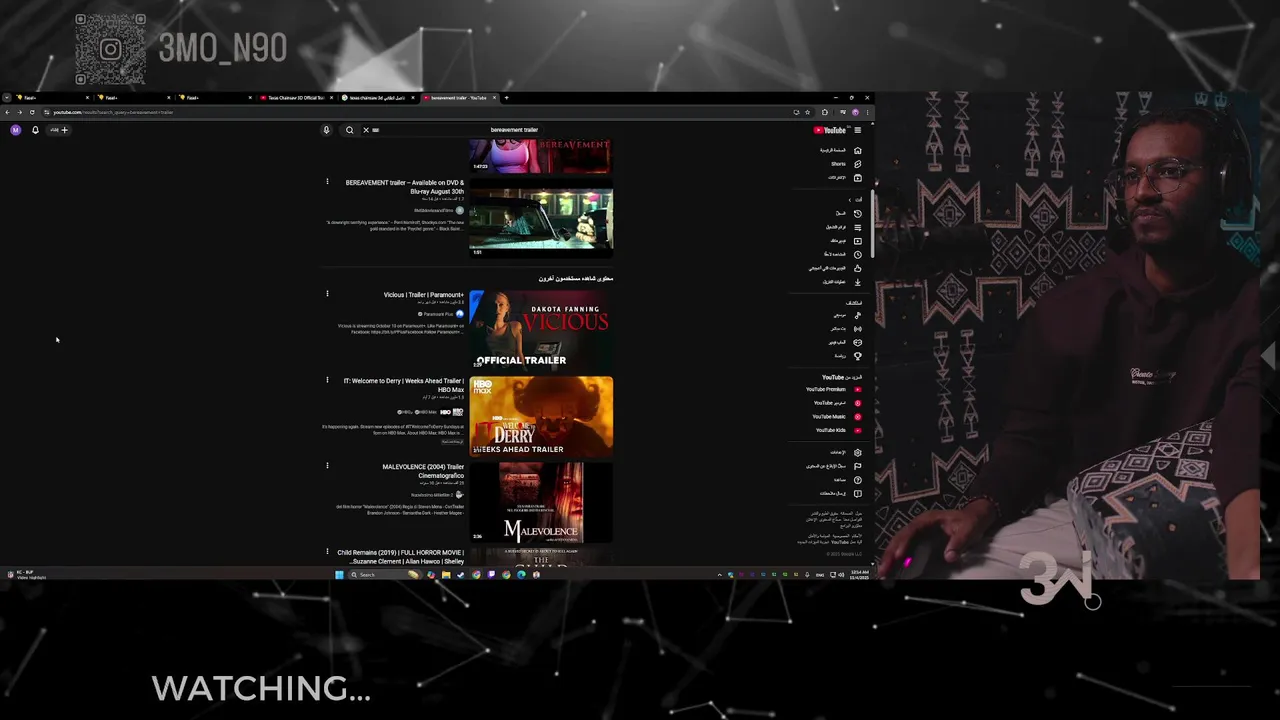Switch to 'texas chainsaw 3d' search tab
Image resolution: width=1280 pixels, height=720 pixels.
coord(377,98)
